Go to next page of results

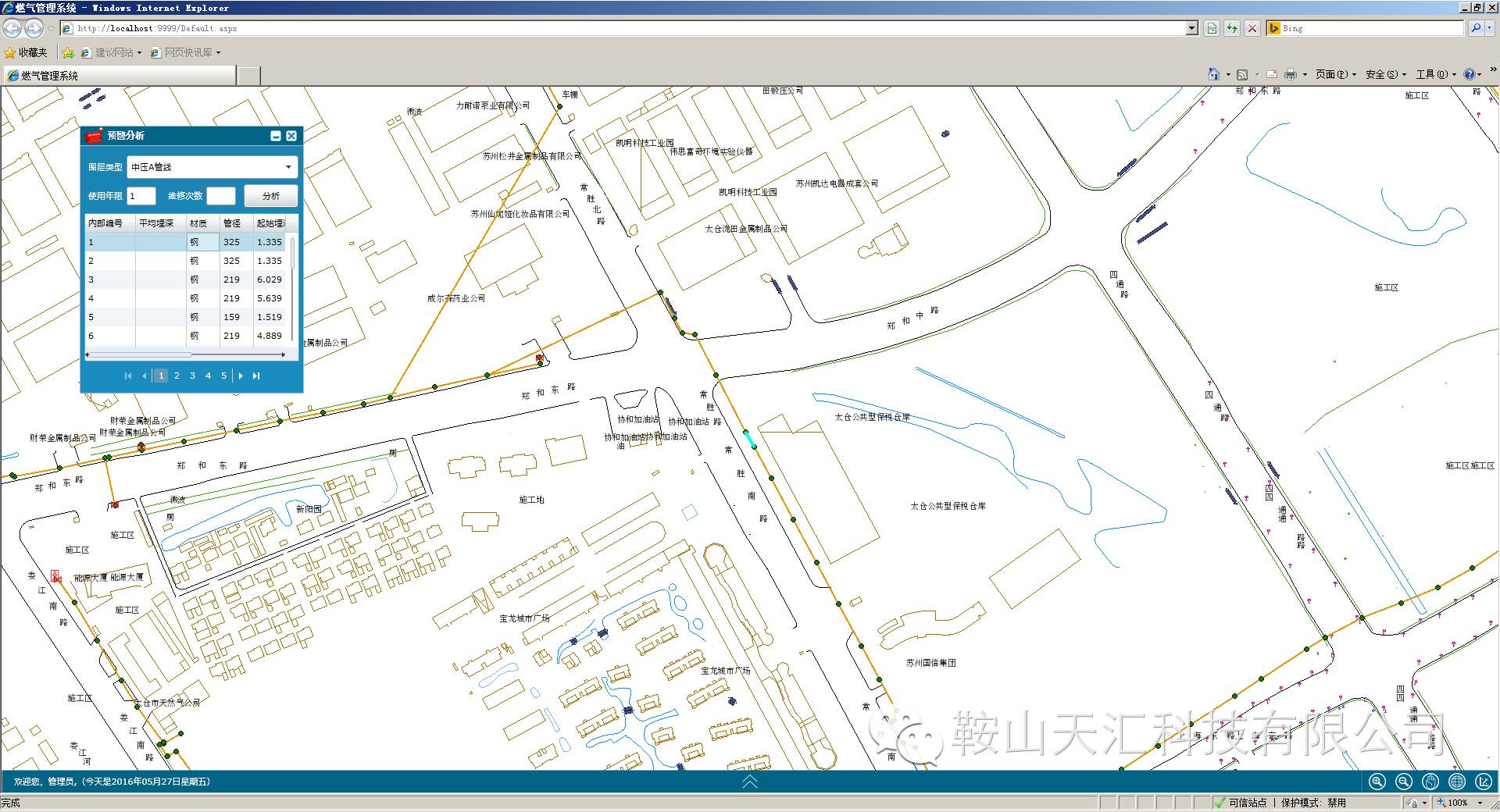pos(241,376)
